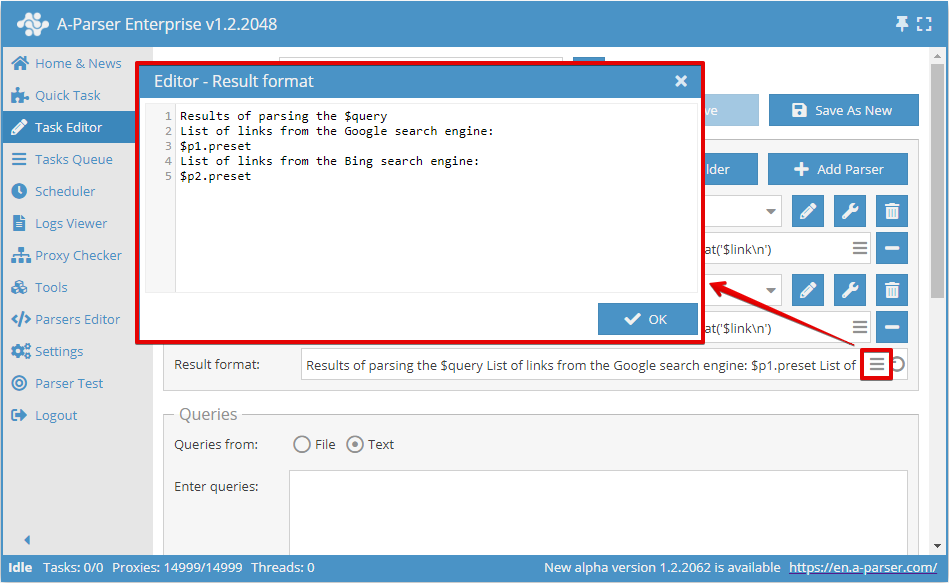
Task: Confirm with the OK button
Action: click(647, 319)
